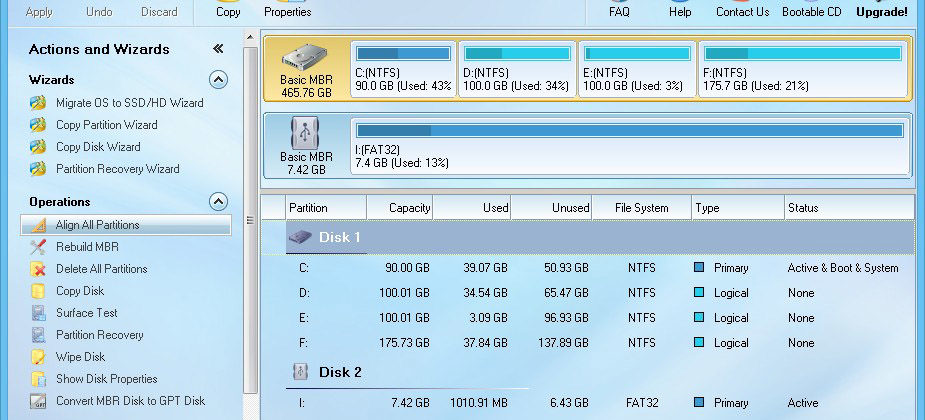Click the Surface Test icon

pos(38,313)
